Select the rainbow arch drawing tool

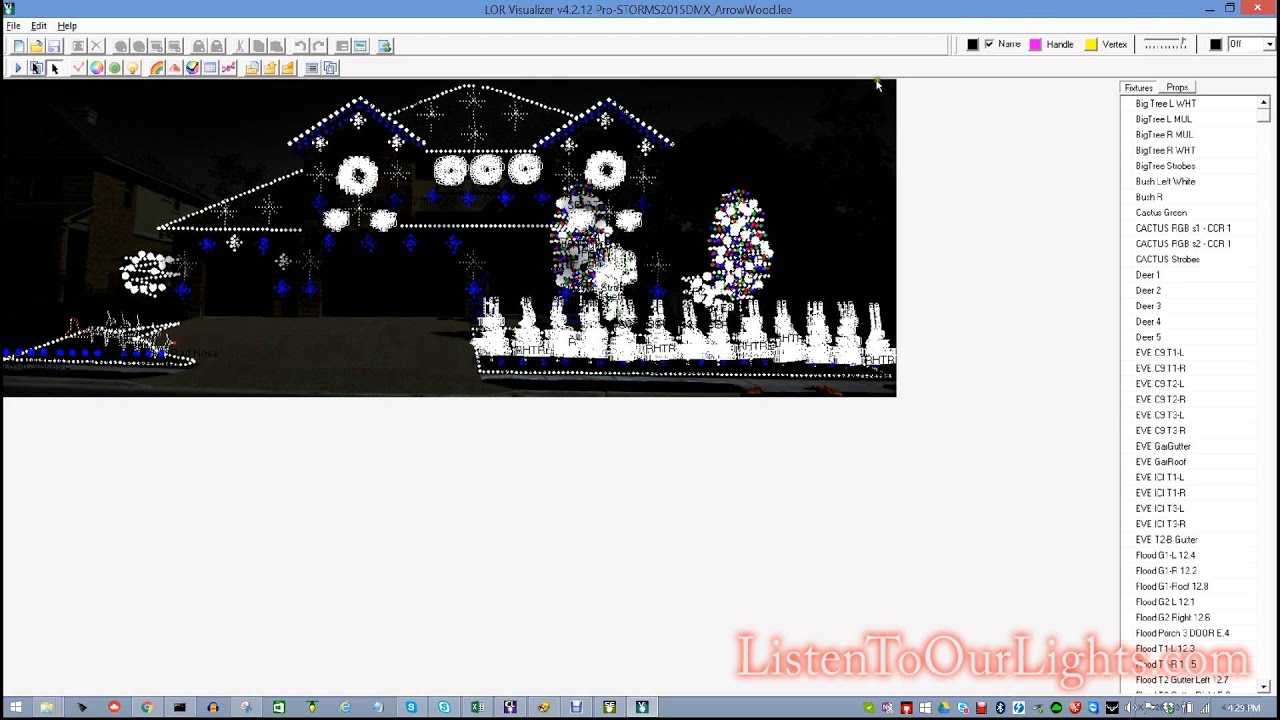pyautogui.click(x=157, y=68)
